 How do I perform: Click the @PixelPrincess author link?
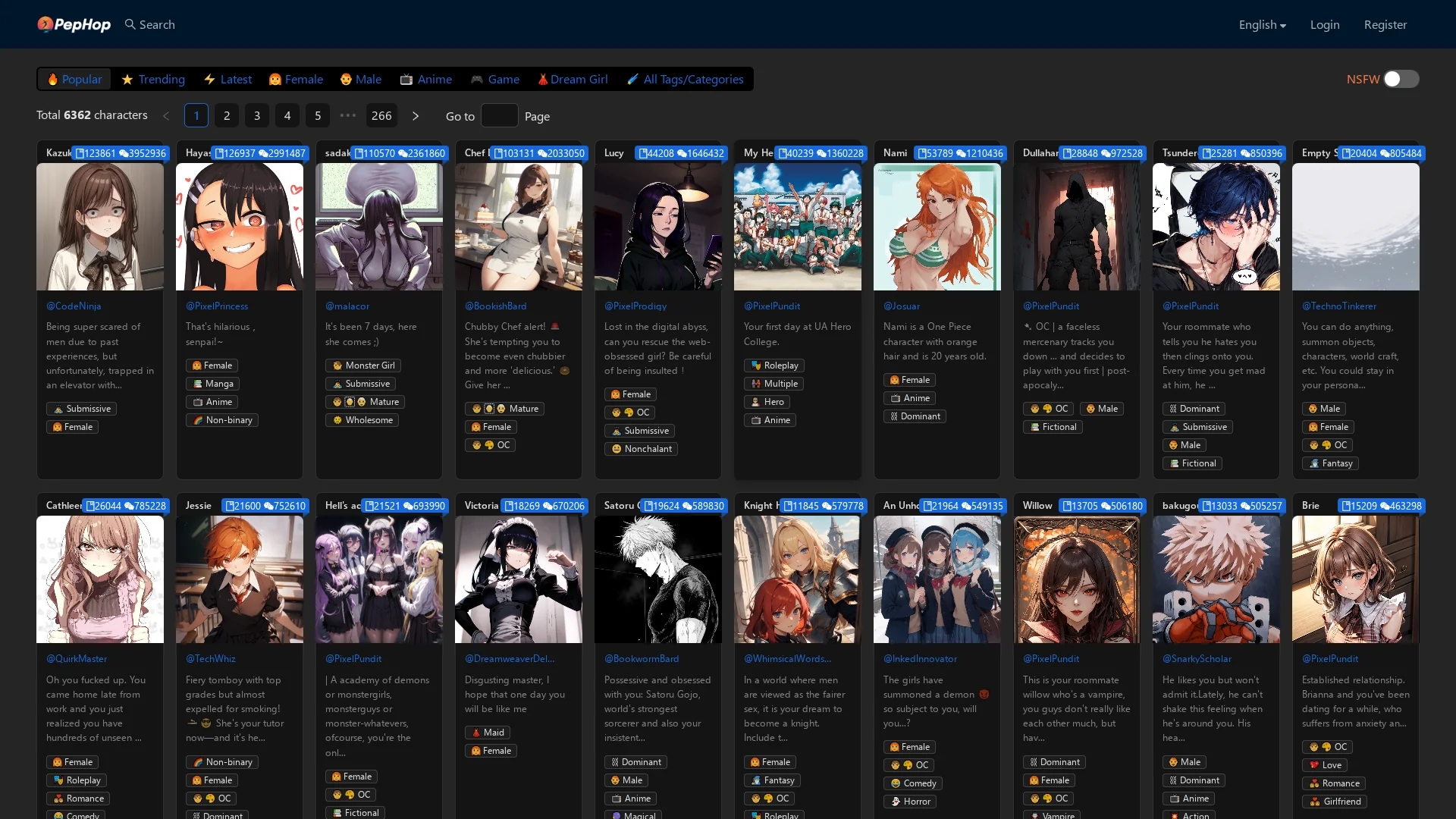[x=217, y=306]
